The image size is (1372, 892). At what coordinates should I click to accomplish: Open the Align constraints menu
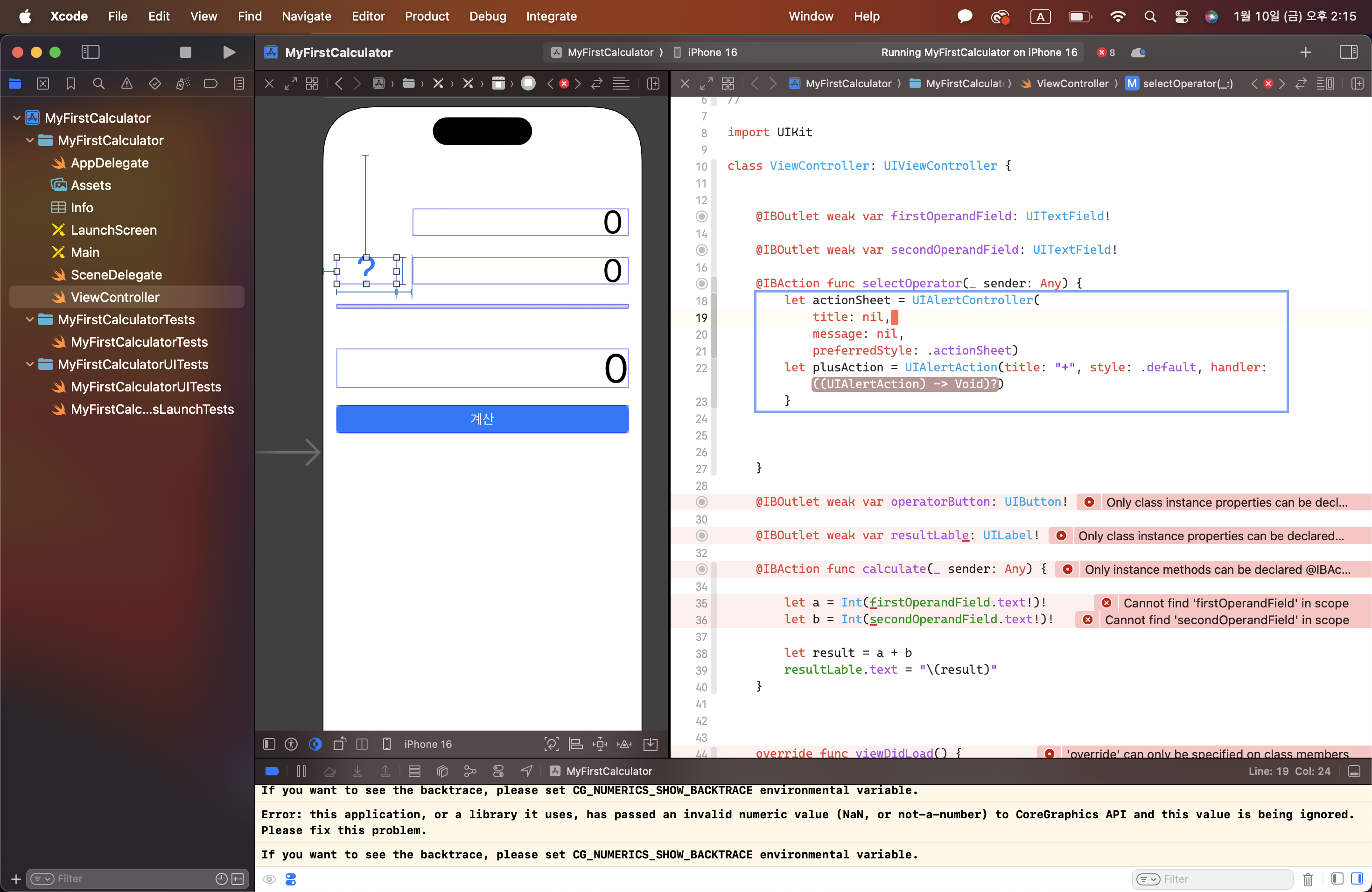point(575,744)
